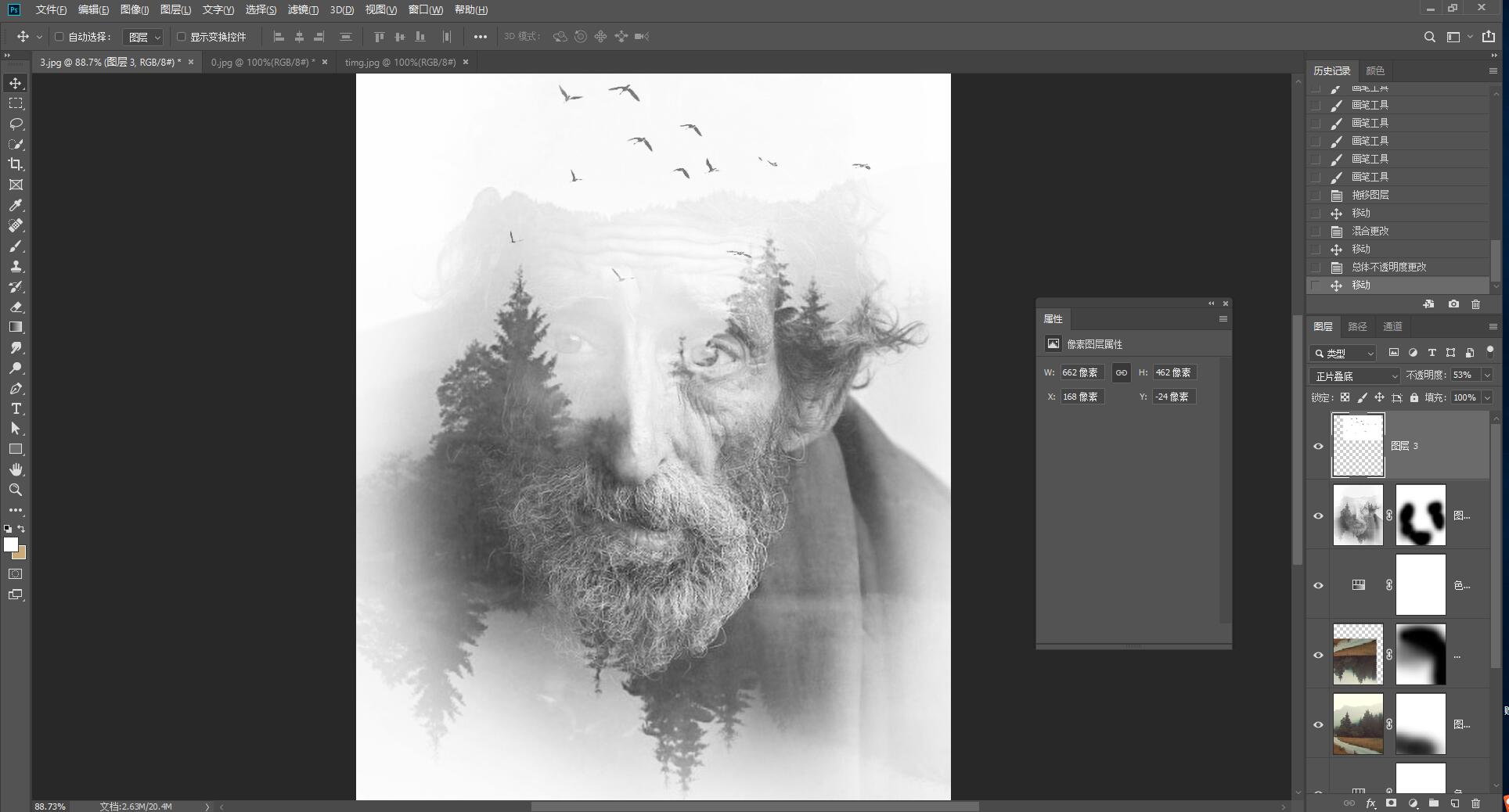Toggle lock all for the layer

pos(1414,397)
